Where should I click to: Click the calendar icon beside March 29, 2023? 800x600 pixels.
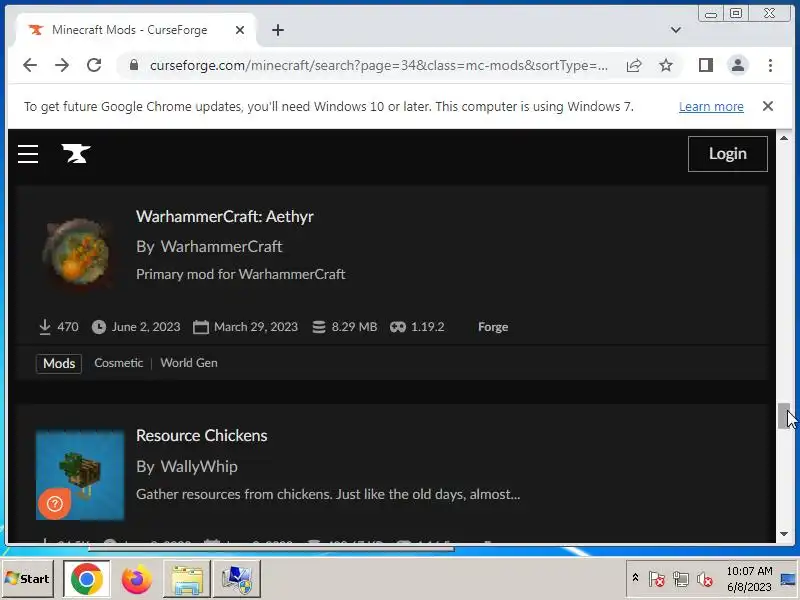(201, 327)
